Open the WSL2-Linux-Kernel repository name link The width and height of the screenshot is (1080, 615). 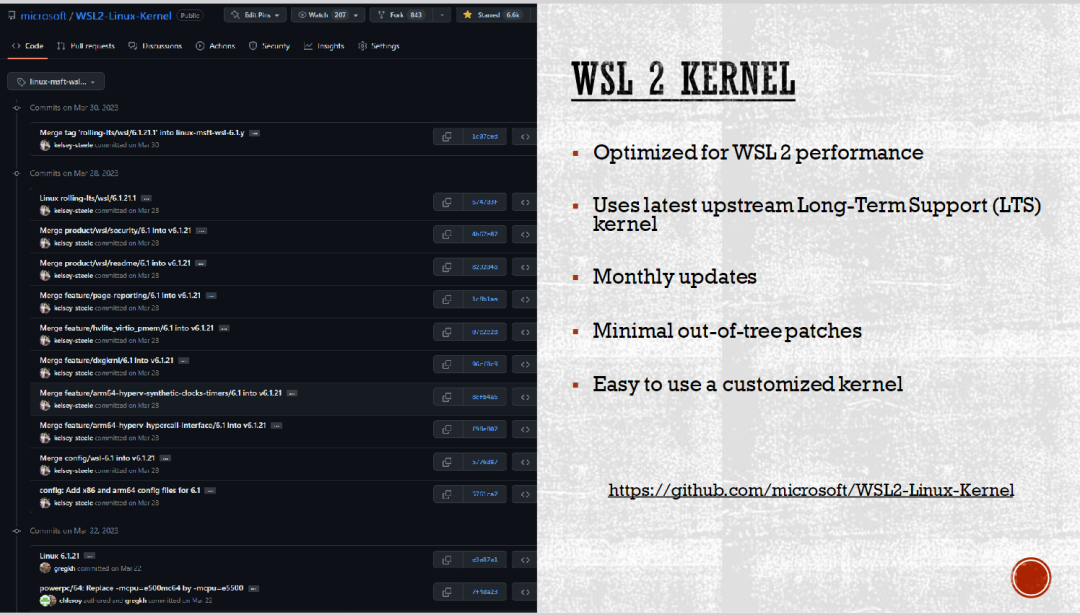tap(123, 15)
